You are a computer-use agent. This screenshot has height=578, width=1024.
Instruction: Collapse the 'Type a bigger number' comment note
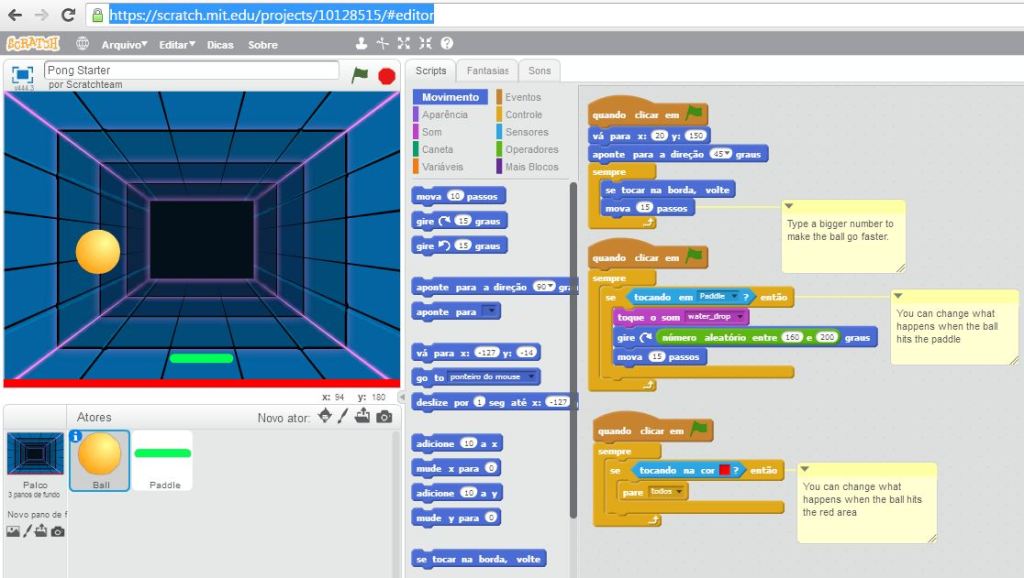point(788,207)
